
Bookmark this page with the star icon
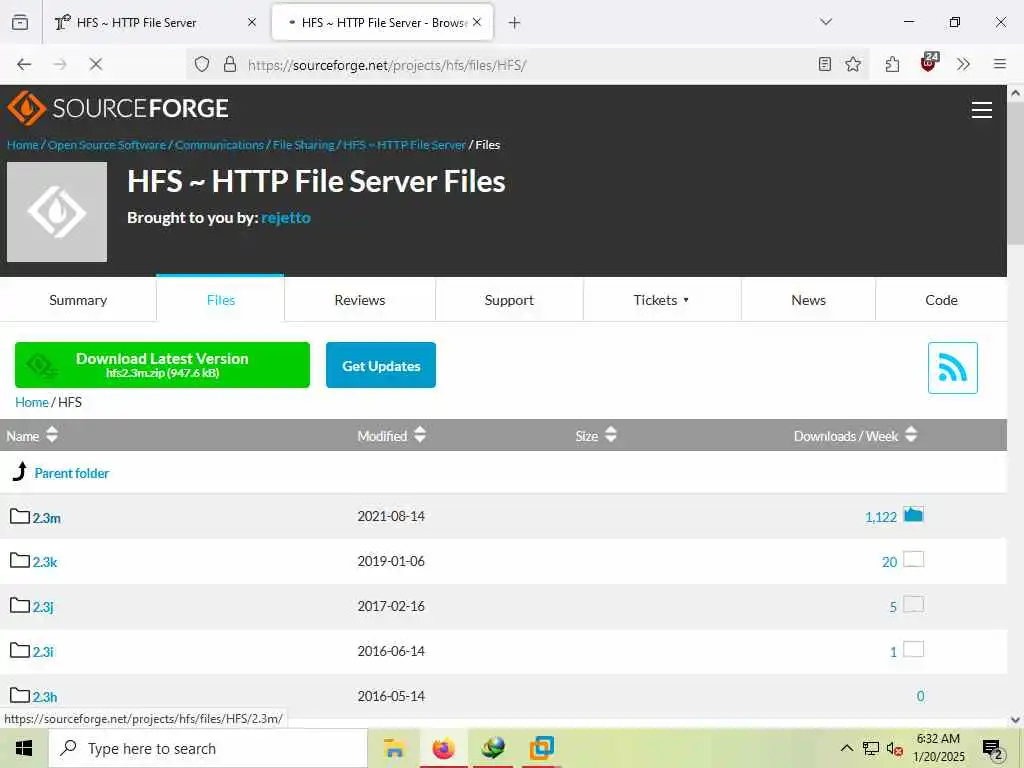[853, 64]
